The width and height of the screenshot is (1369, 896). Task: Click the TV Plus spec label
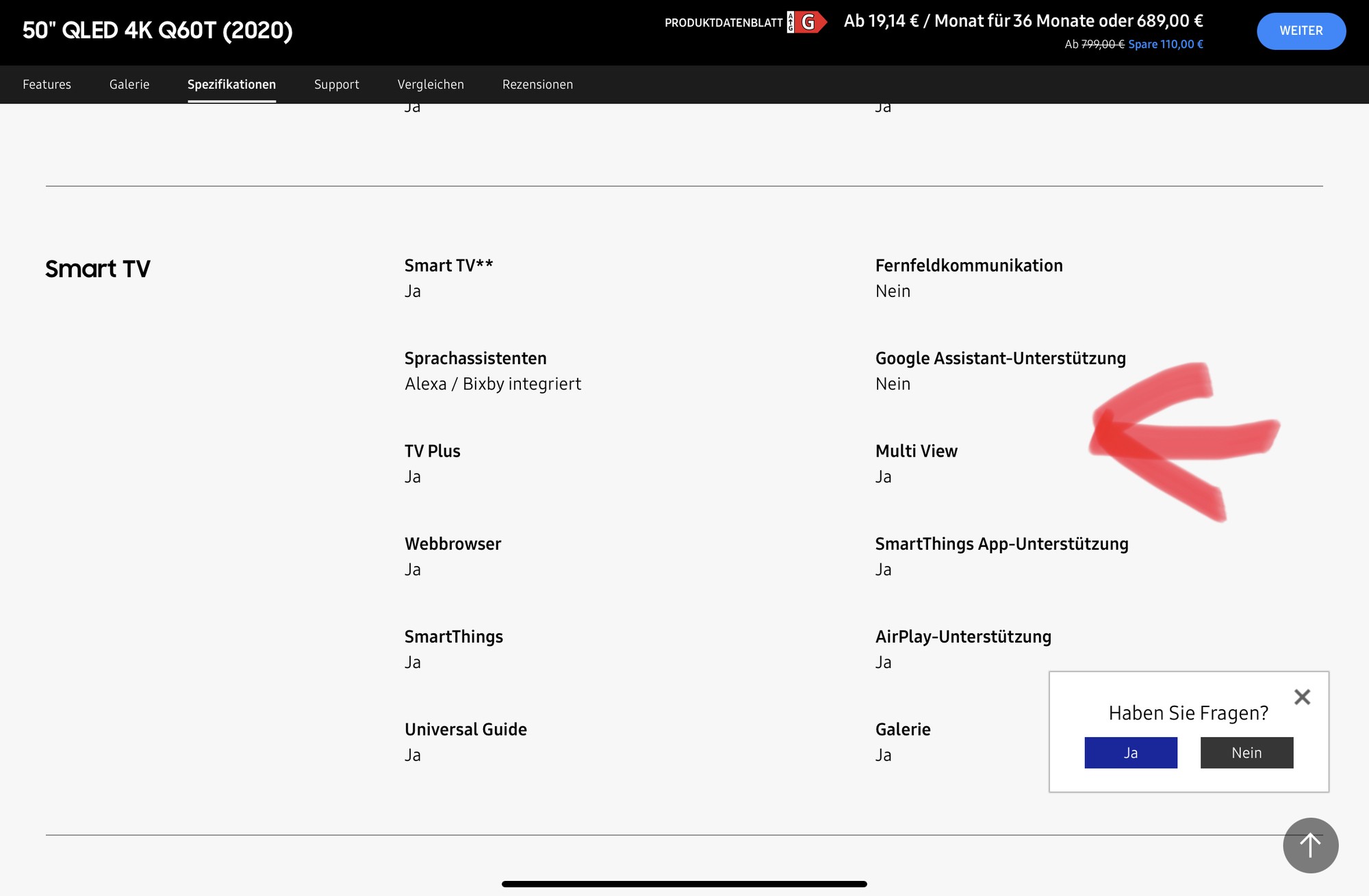pyautogui.click(x=433, y=451)
